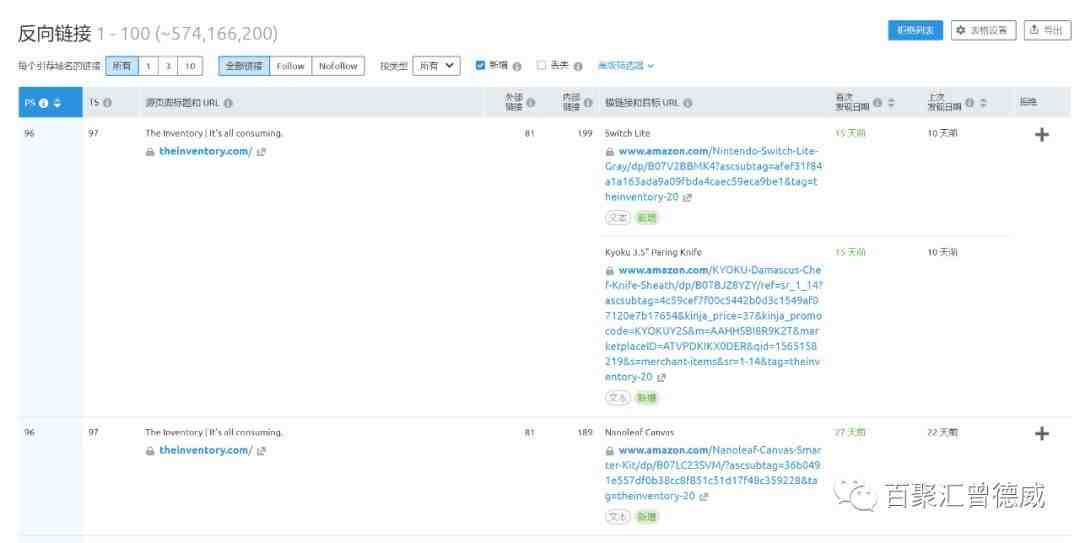Image resolution: width=1080 pixels, height=543 pixels.
Task: Switch to the Nofollow links filter
Action: (x=338, y=66)
